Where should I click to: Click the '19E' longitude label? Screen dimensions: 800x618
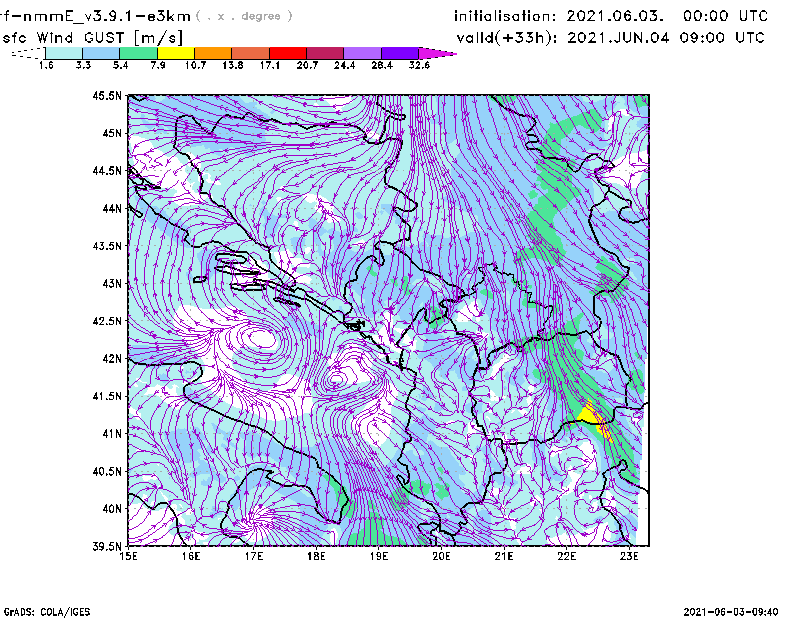click(x=379, y=556)
